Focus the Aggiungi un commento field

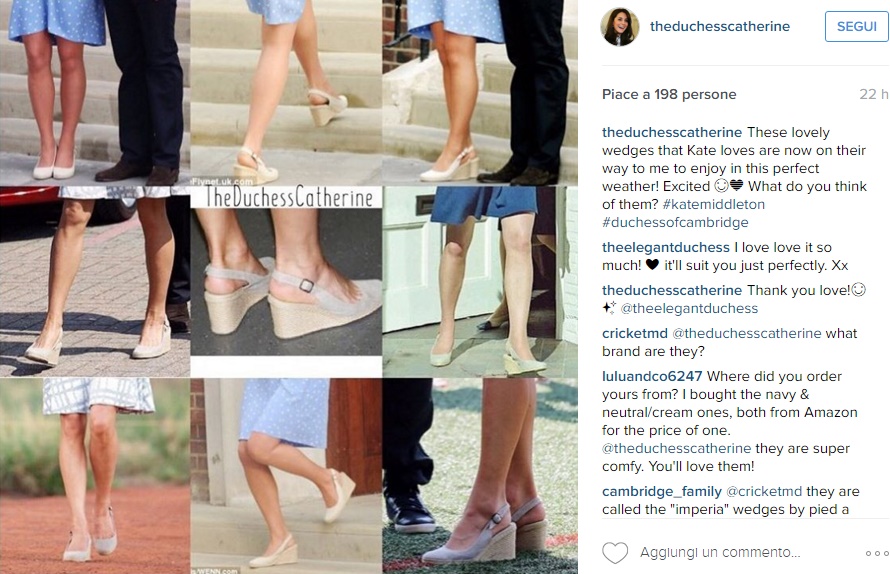720,552
